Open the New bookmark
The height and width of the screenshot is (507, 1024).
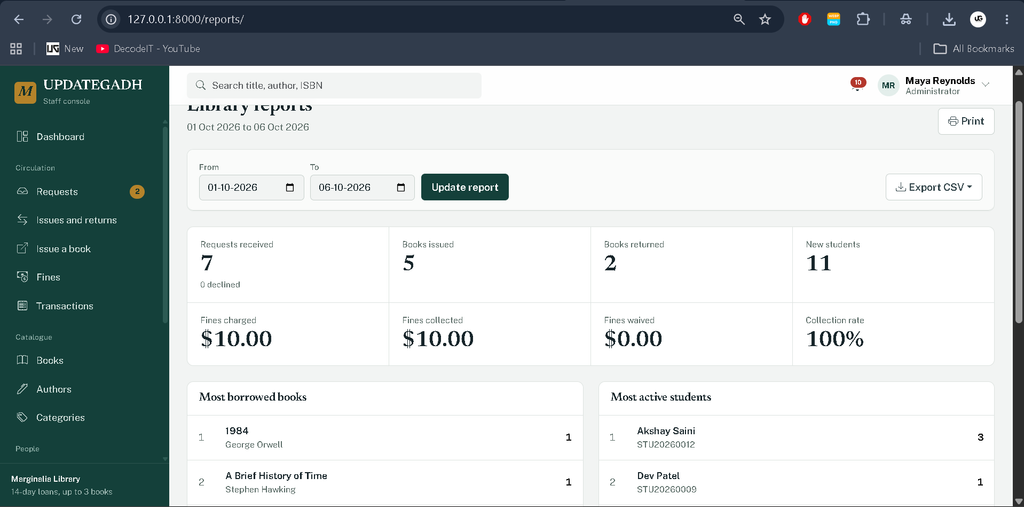(65, 48)
